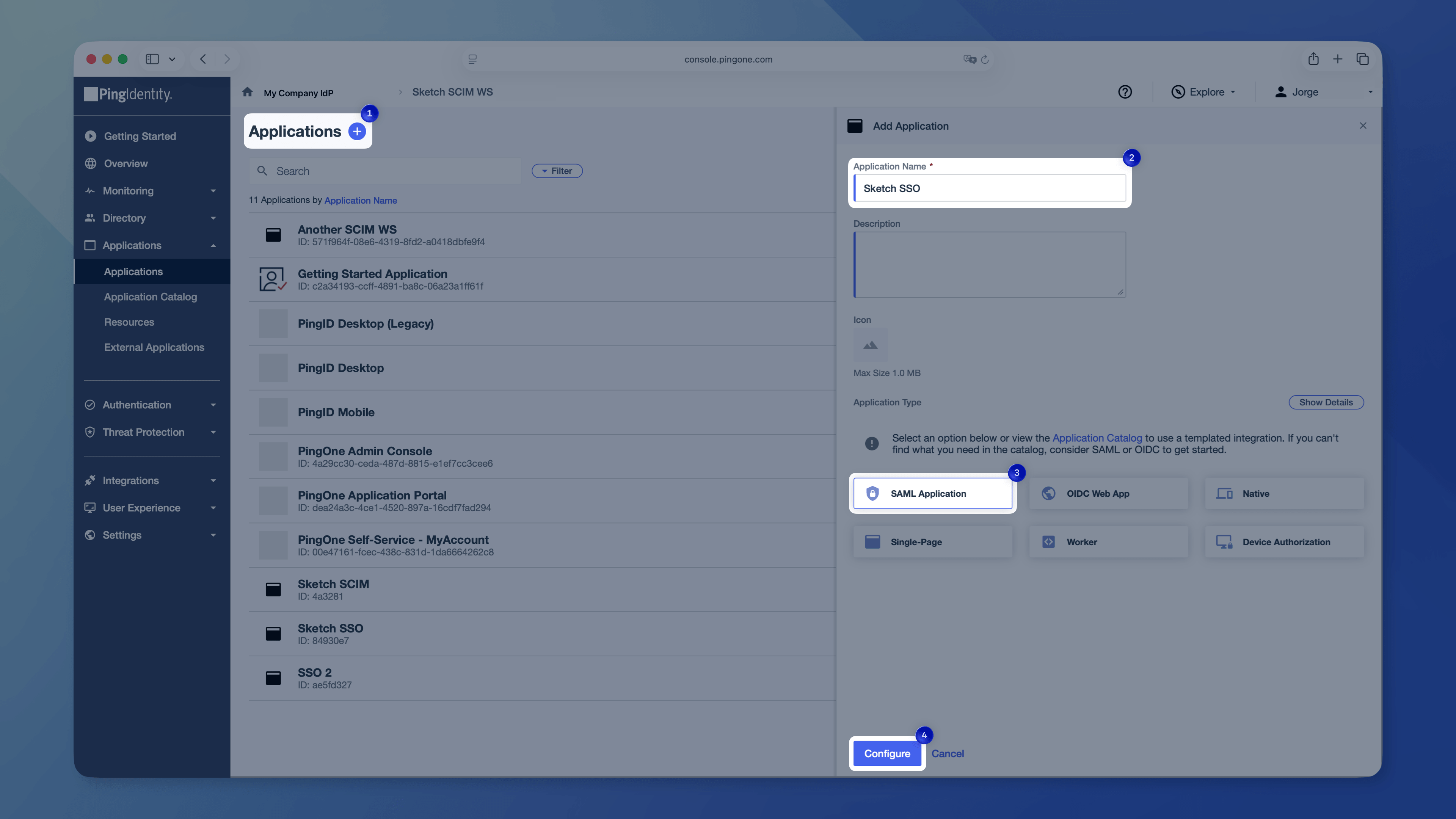
Task: Go back with Safari back arrow
Action: point(203,59)
